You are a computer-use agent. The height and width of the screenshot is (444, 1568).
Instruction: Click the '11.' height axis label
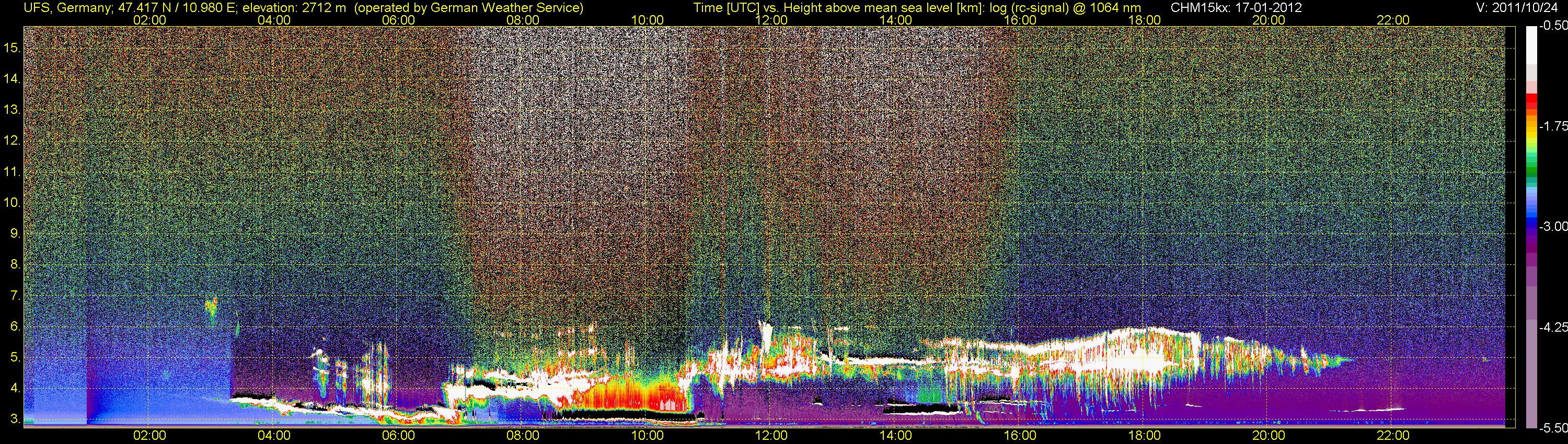[12, 171]
